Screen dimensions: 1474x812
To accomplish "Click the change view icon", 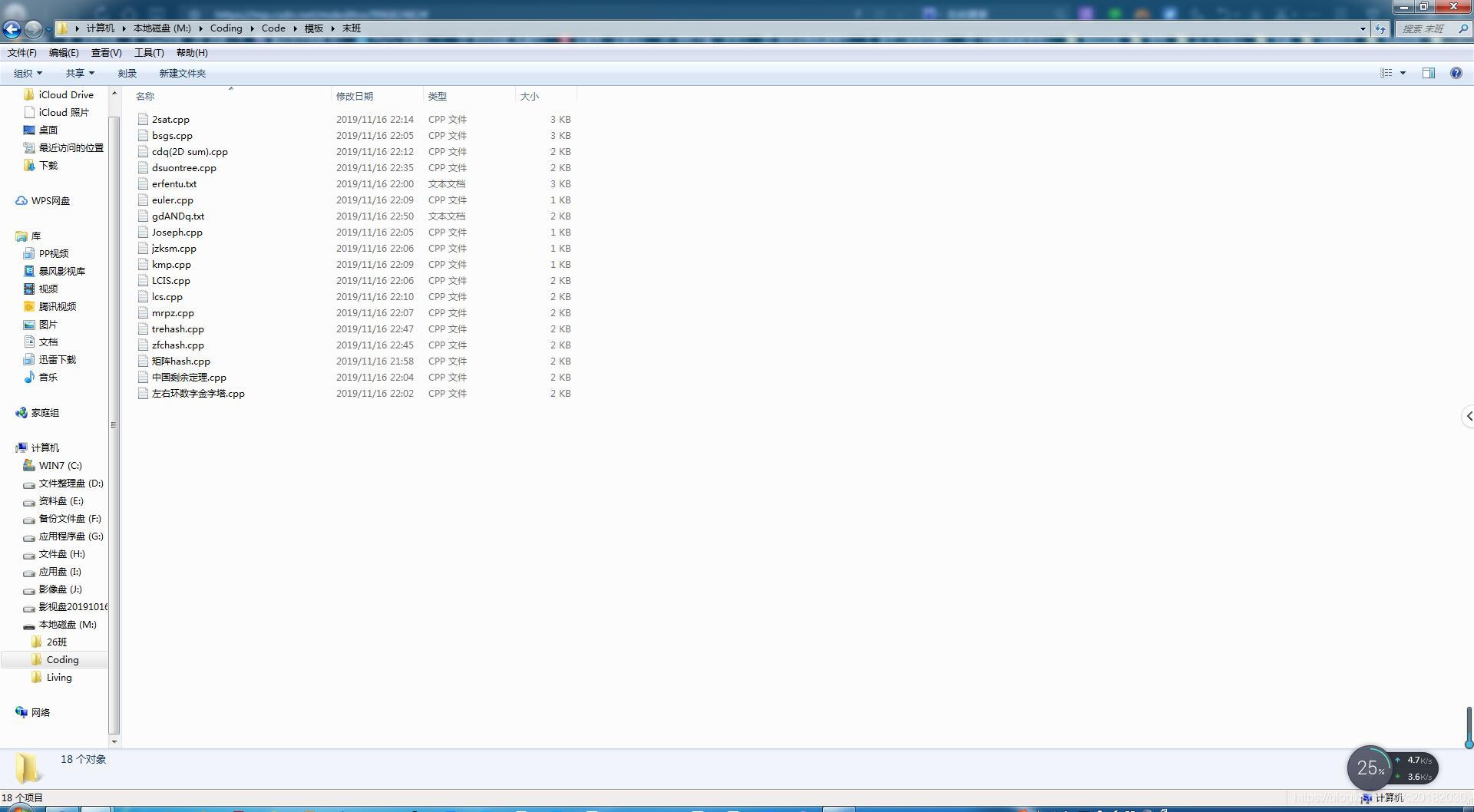I will (1386, 73).
